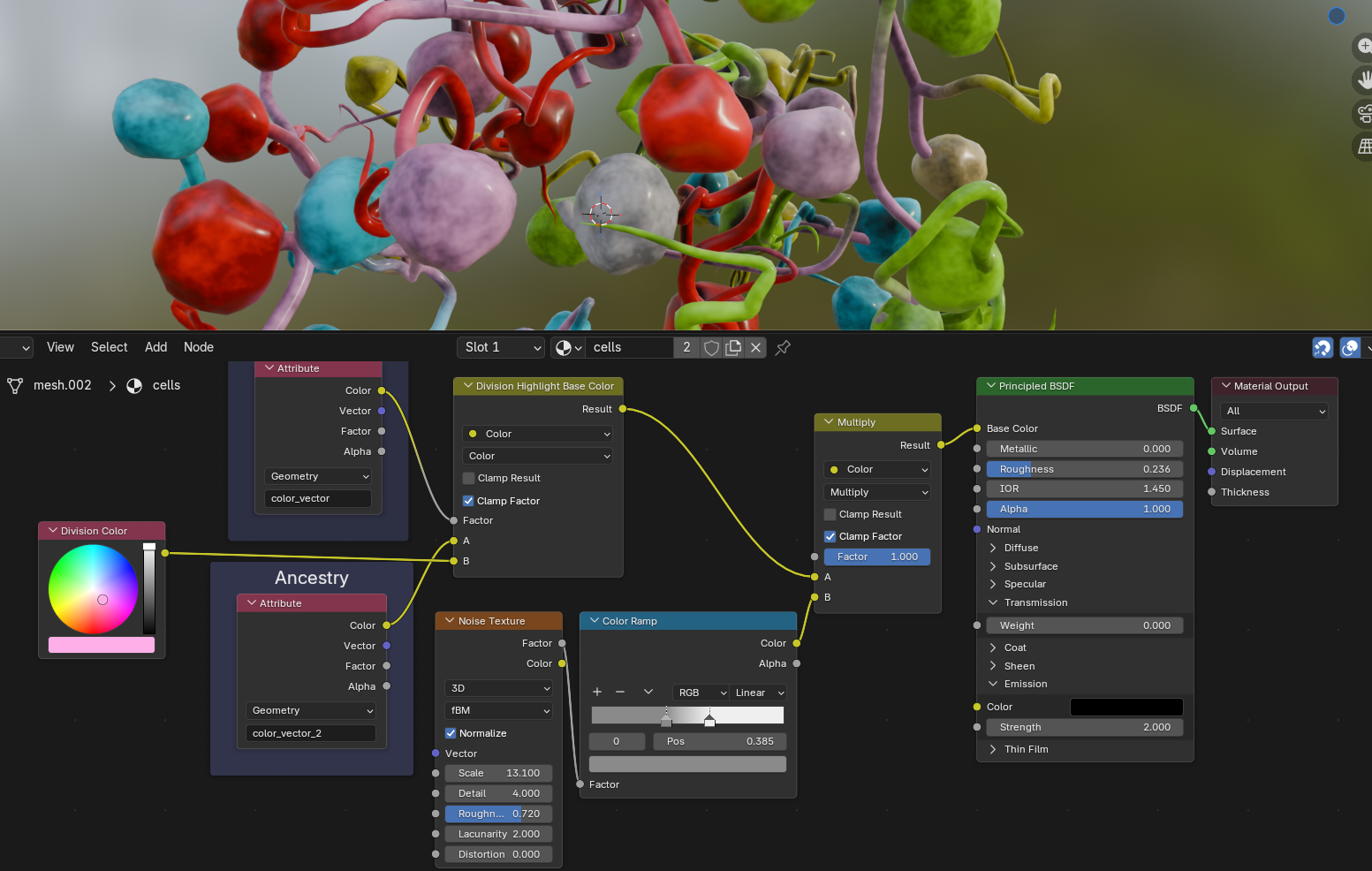Open the Node menu
This screenshot has width=1372, height=871.
(199, 347)
